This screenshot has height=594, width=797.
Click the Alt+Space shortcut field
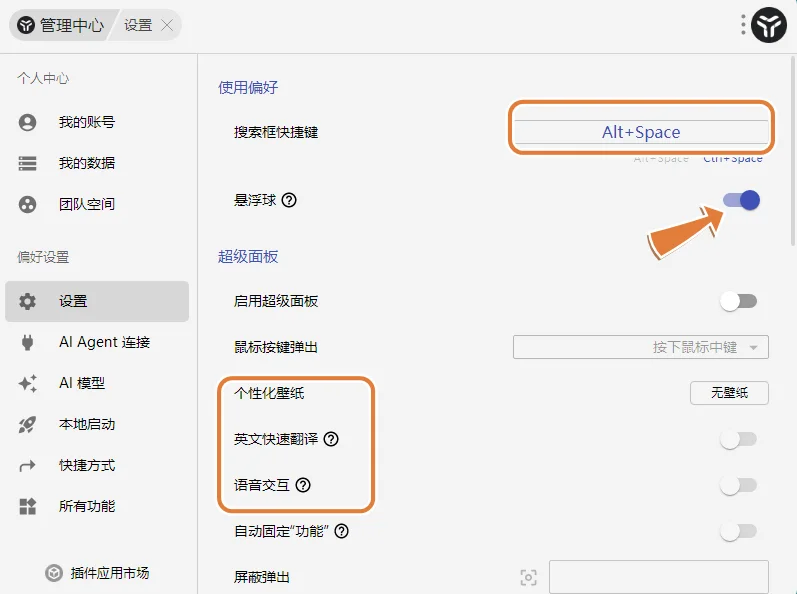(641, 132)
